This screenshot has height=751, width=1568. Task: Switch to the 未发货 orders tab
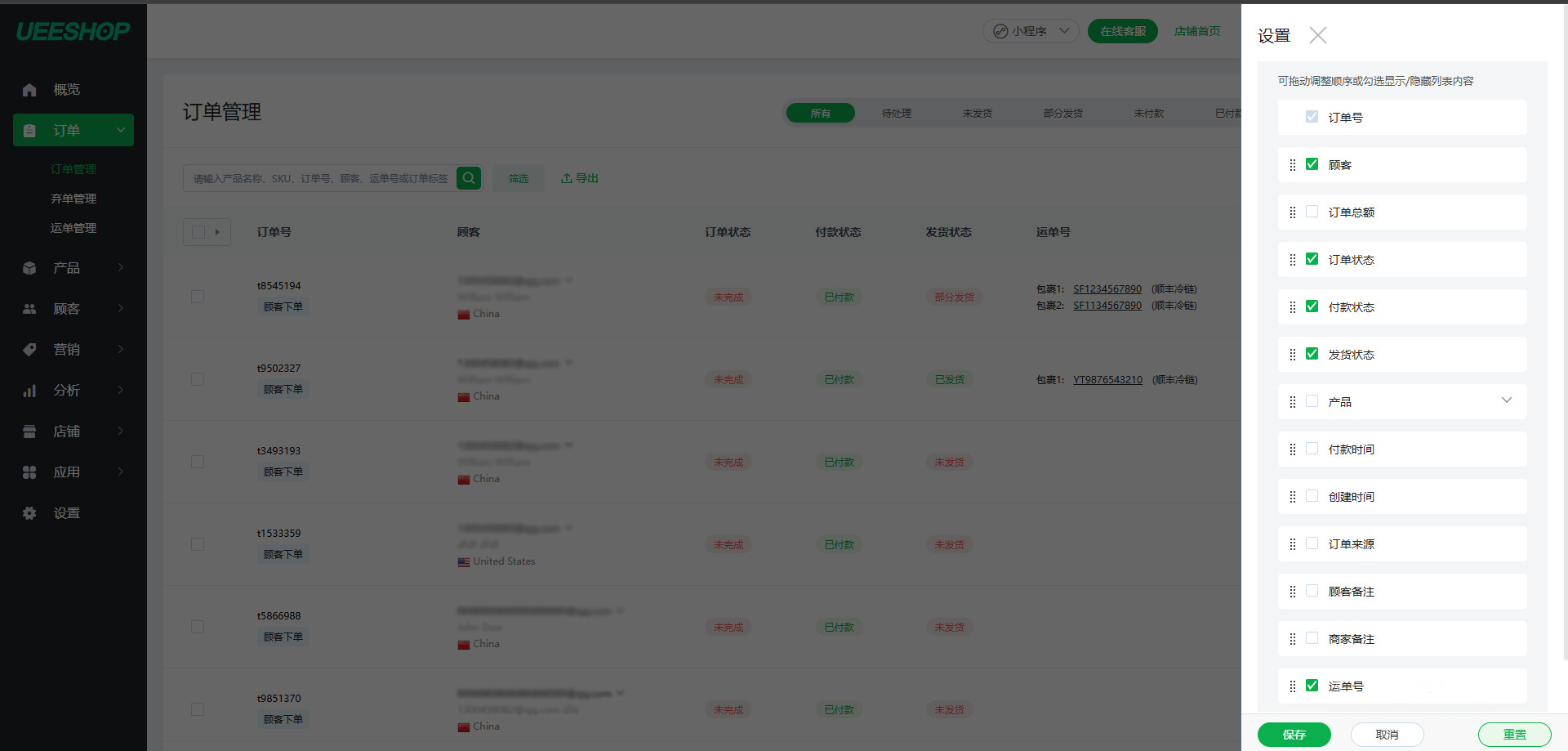(977, 114)
